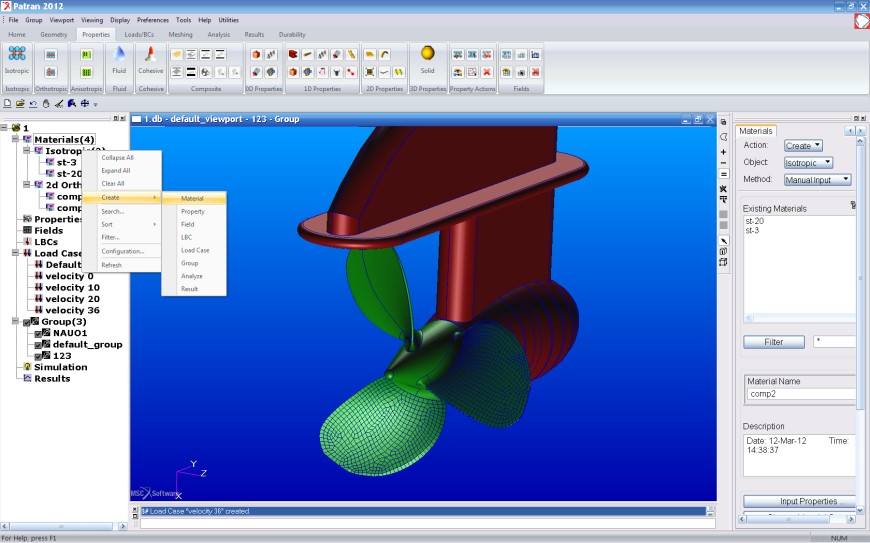Click the laminate icon in Composite group
870x543 pixels.
click(x=176, y=54)
